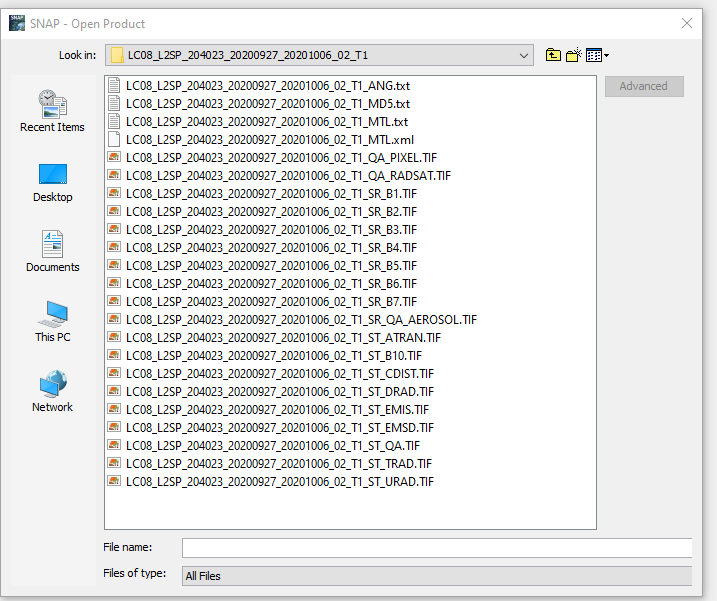
Task: Open Network shortcut
Action: click(52, 392)
